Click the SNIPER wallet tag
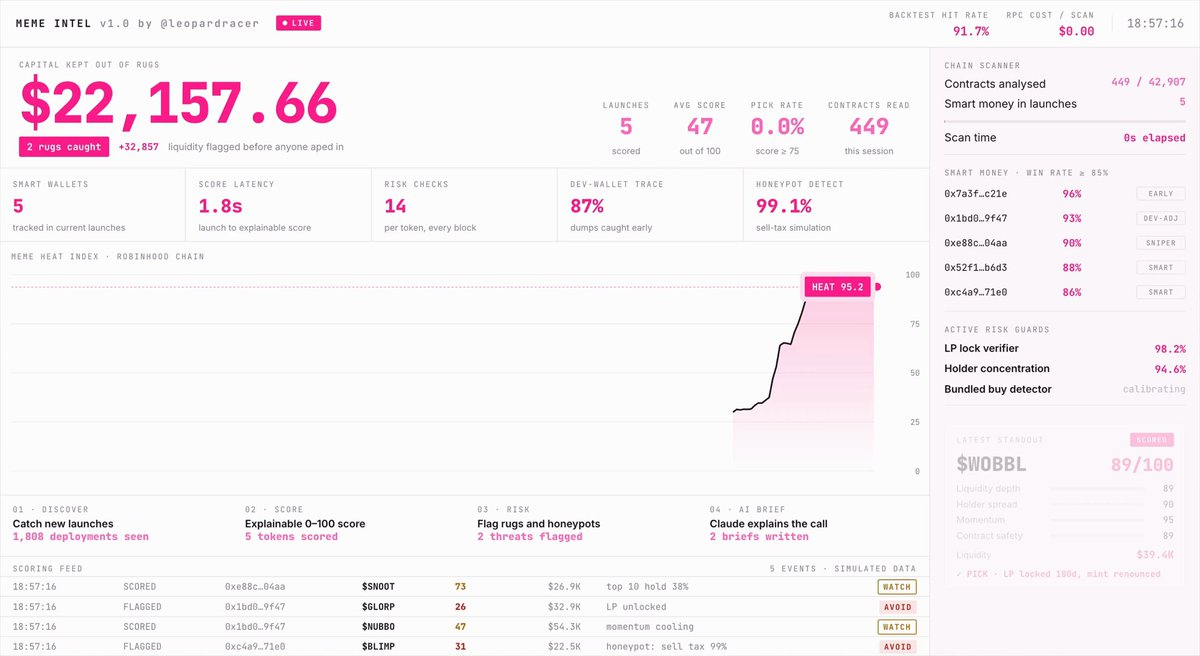The width and height of the screenshot is (1200, 656). click(x=1161, y=243)
